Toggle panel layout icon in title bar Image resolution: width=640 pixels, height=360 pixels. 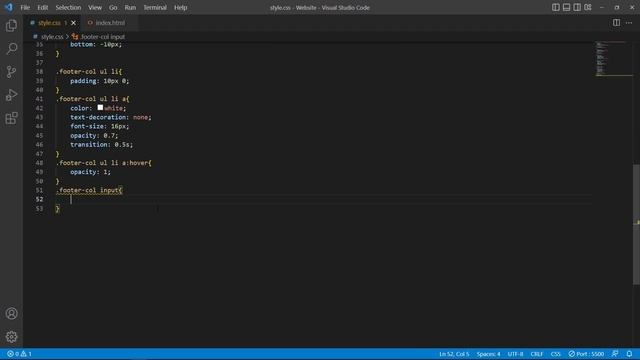tap(566, 7)
